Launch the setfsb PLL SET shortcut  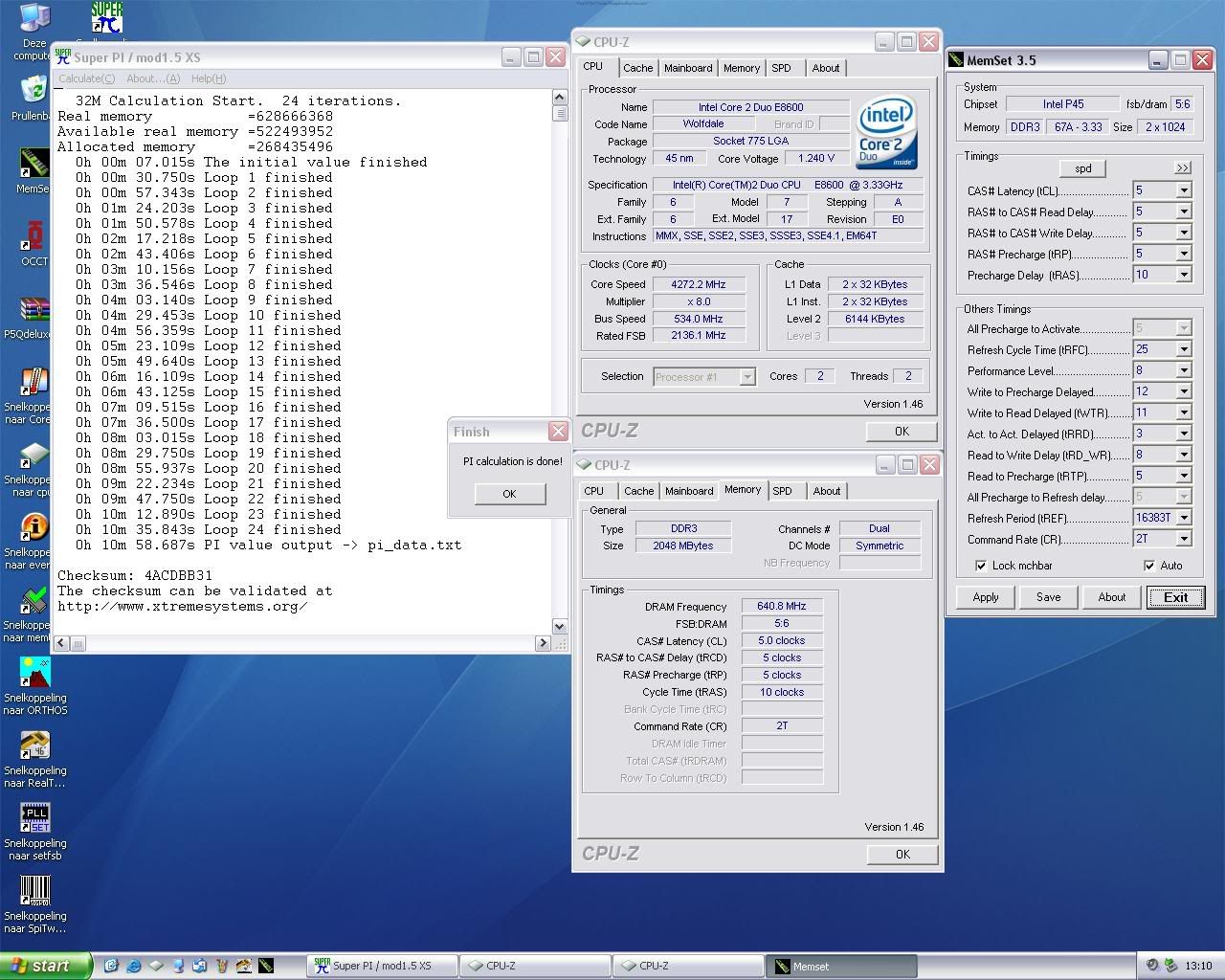[x=34, y=818]
